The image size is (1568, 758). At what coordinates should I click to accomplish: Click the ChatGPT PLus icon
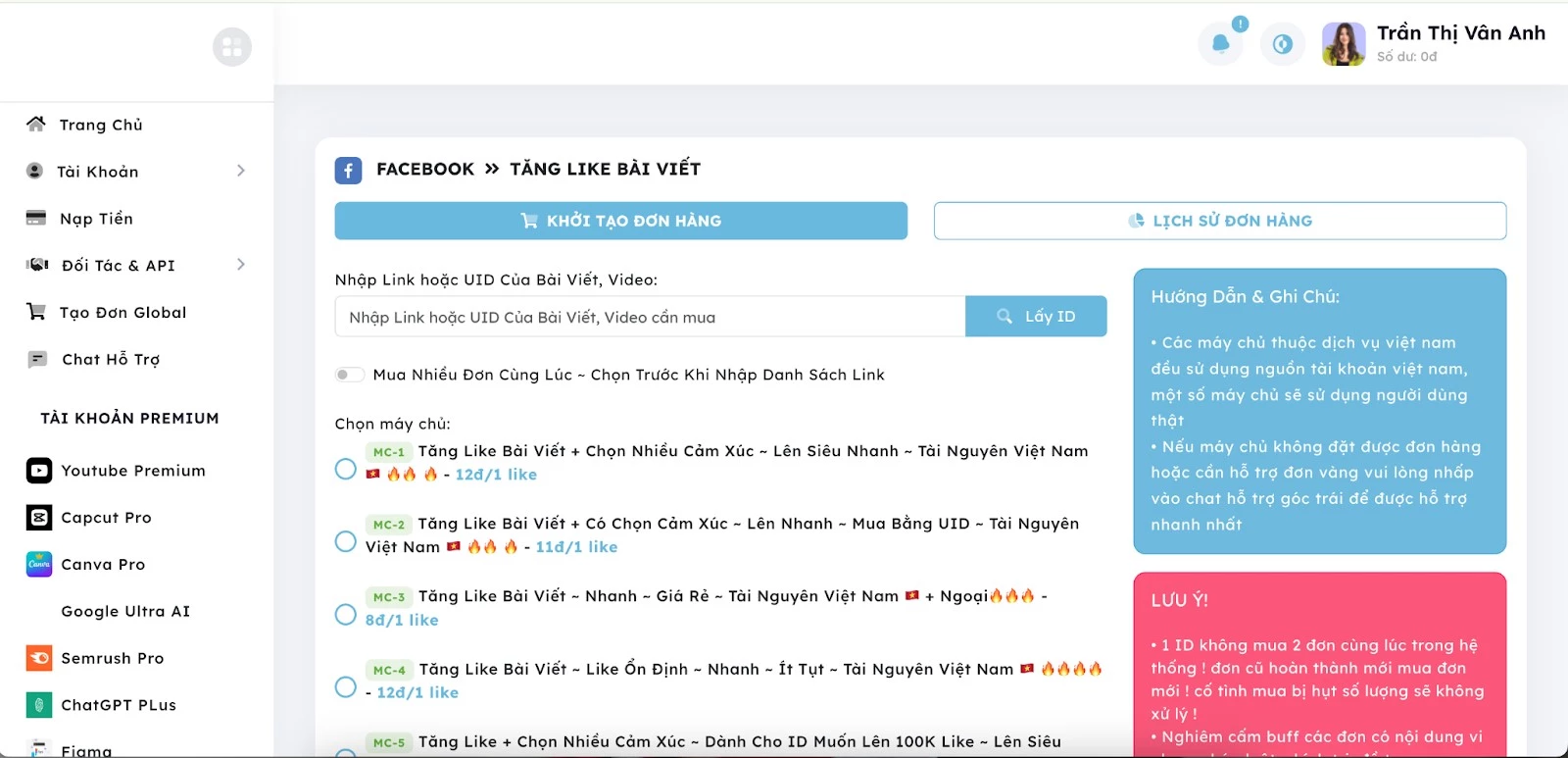[x=39, y=705]
